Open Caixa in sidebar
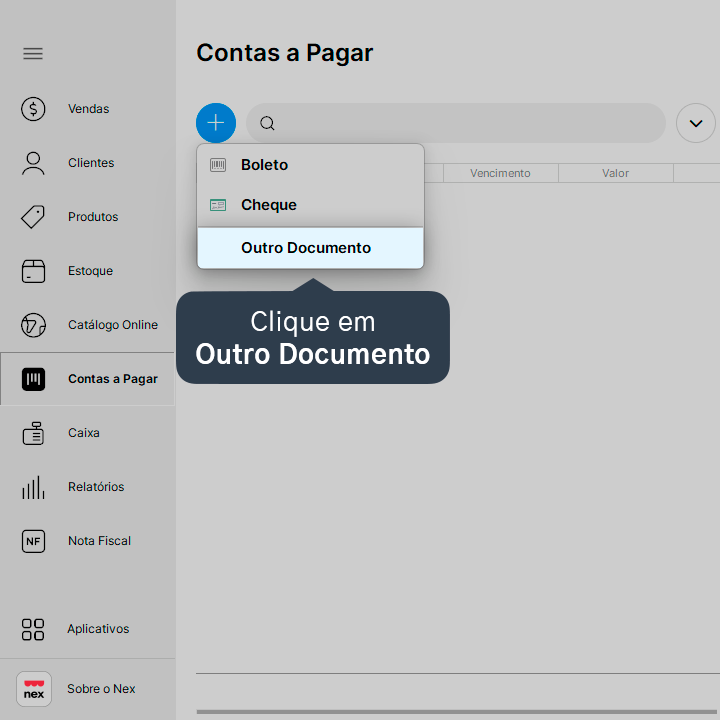Image resolution: width=720 pixels, height=720 pixels. (84, 433)
